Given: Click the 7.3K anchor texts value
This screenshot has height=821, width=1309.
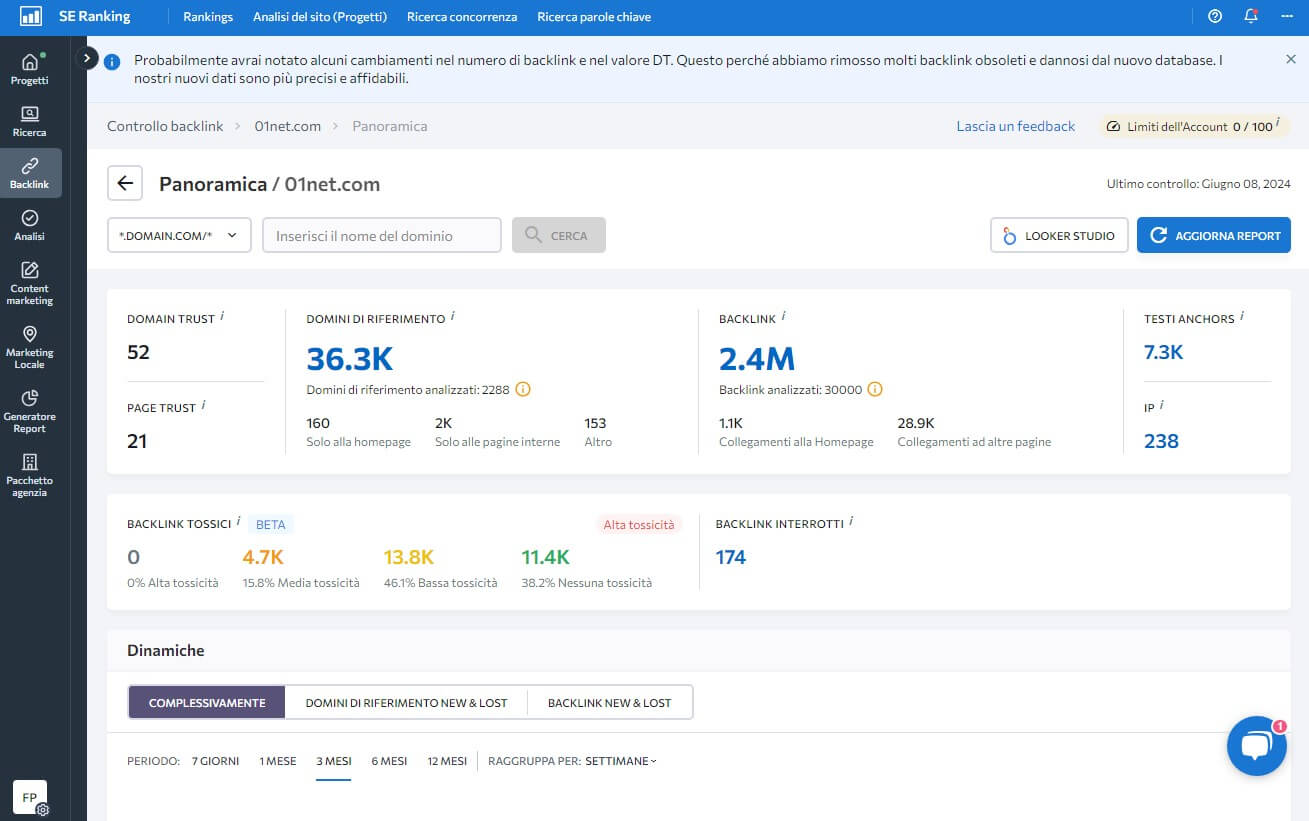Looking at the screenshot, I should [1164, 352].
